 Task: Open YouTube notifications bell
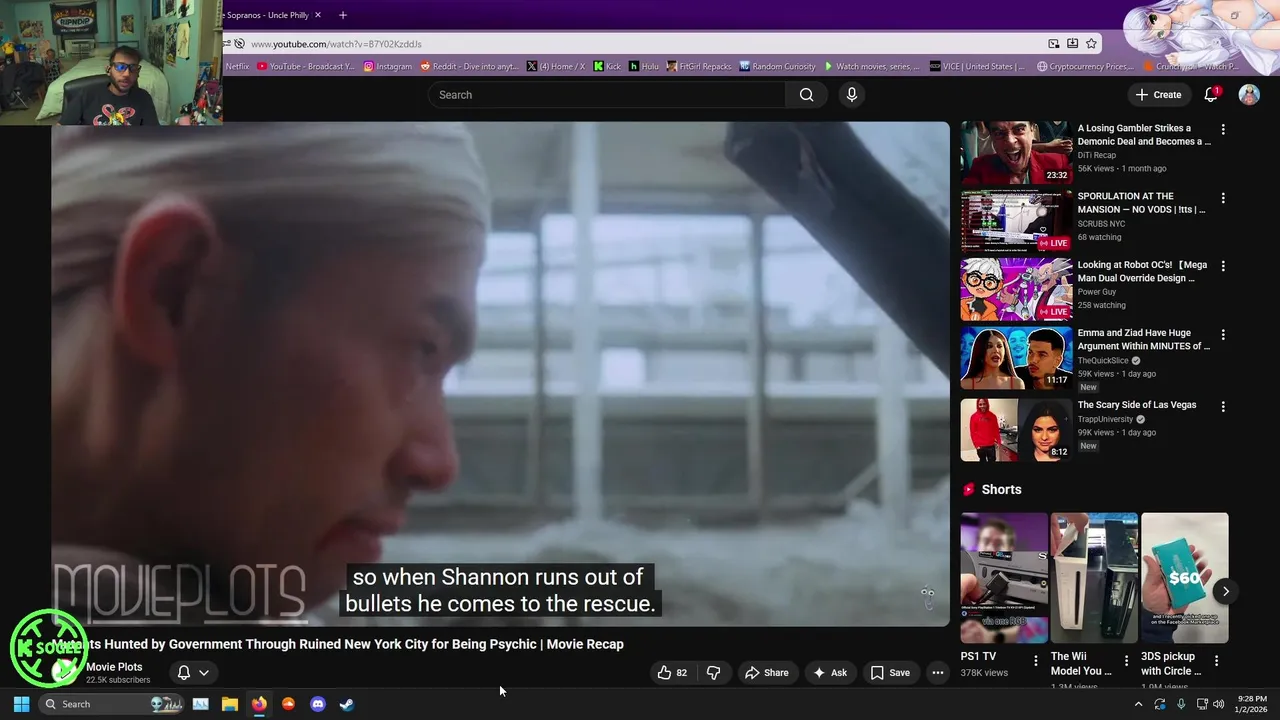tap(1210, 94)
